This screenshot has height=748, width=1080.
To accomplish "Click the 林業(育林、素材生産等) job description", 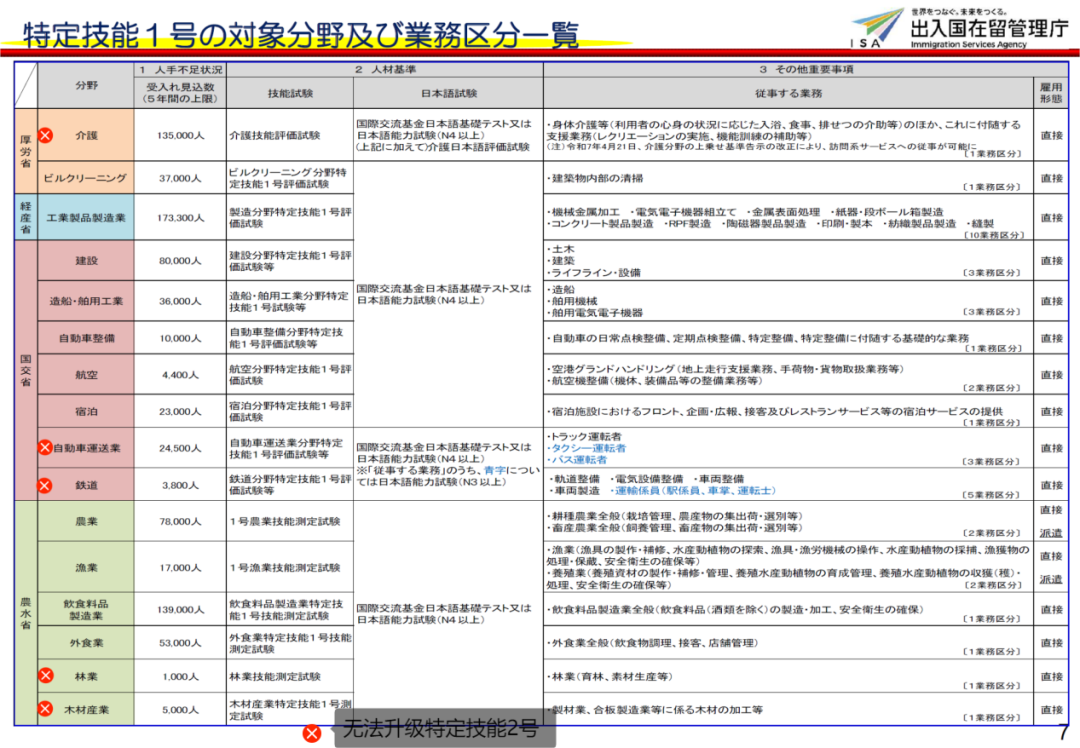I will [610, 676].
